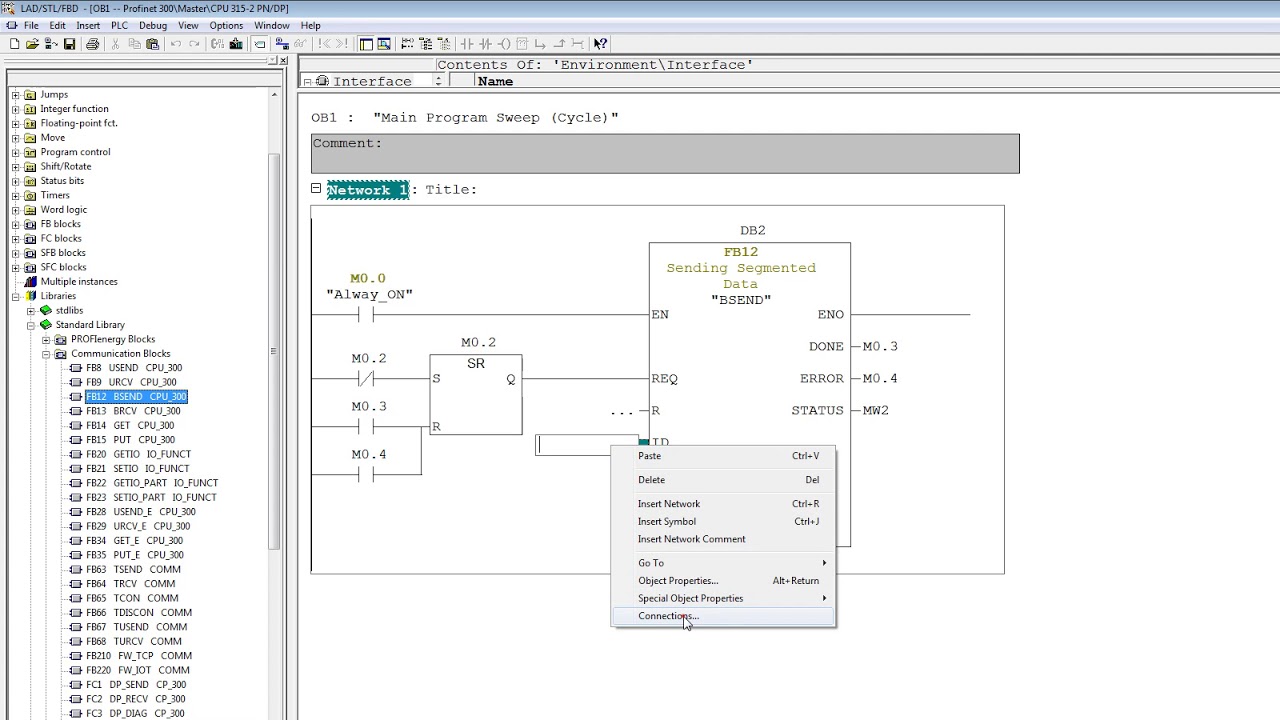Click the Interface node in table
Screen dimensions: 1280x720
pos(371,82)
